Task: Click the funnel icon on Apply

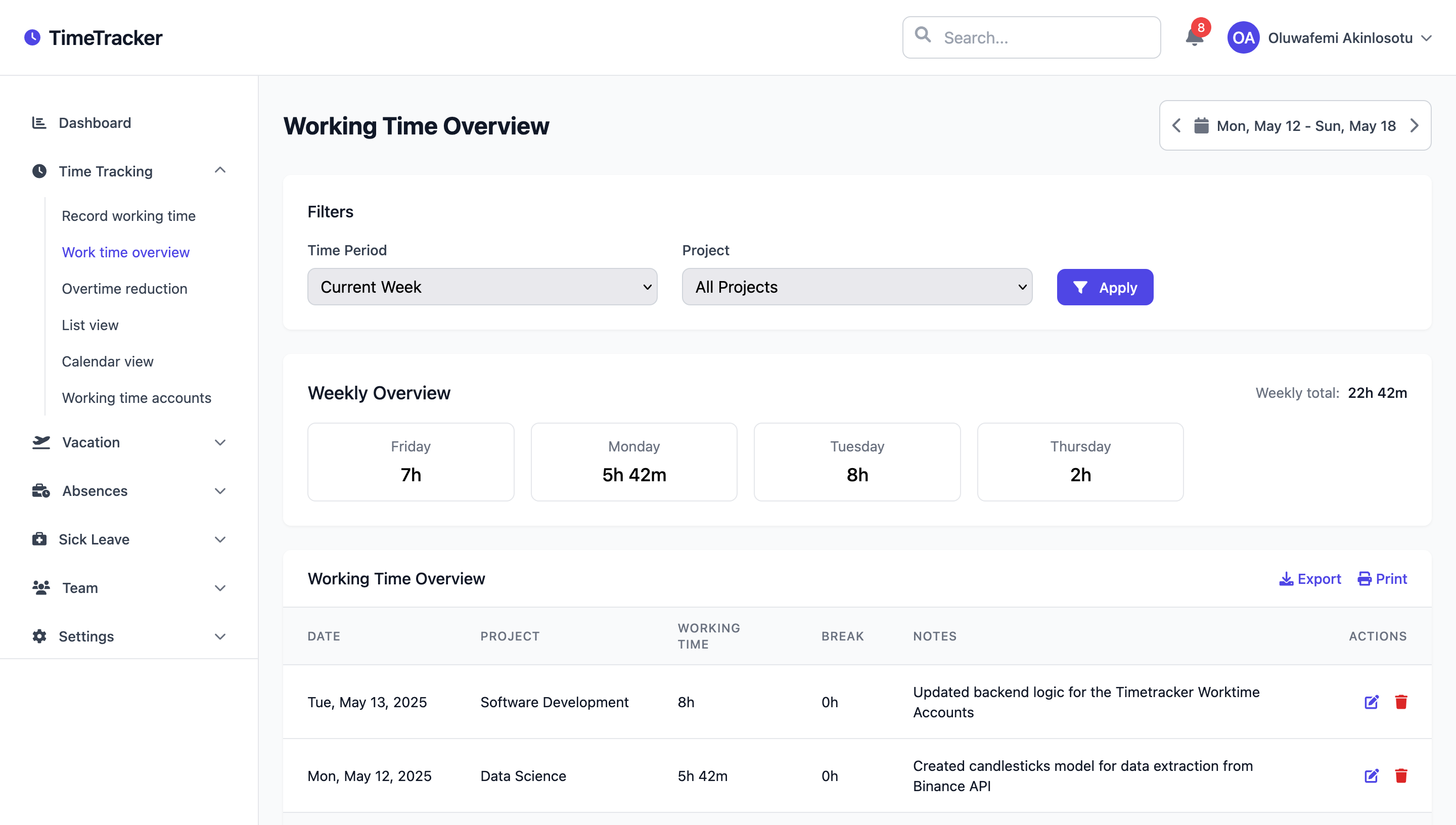Action: click(x=1080, y=287)
